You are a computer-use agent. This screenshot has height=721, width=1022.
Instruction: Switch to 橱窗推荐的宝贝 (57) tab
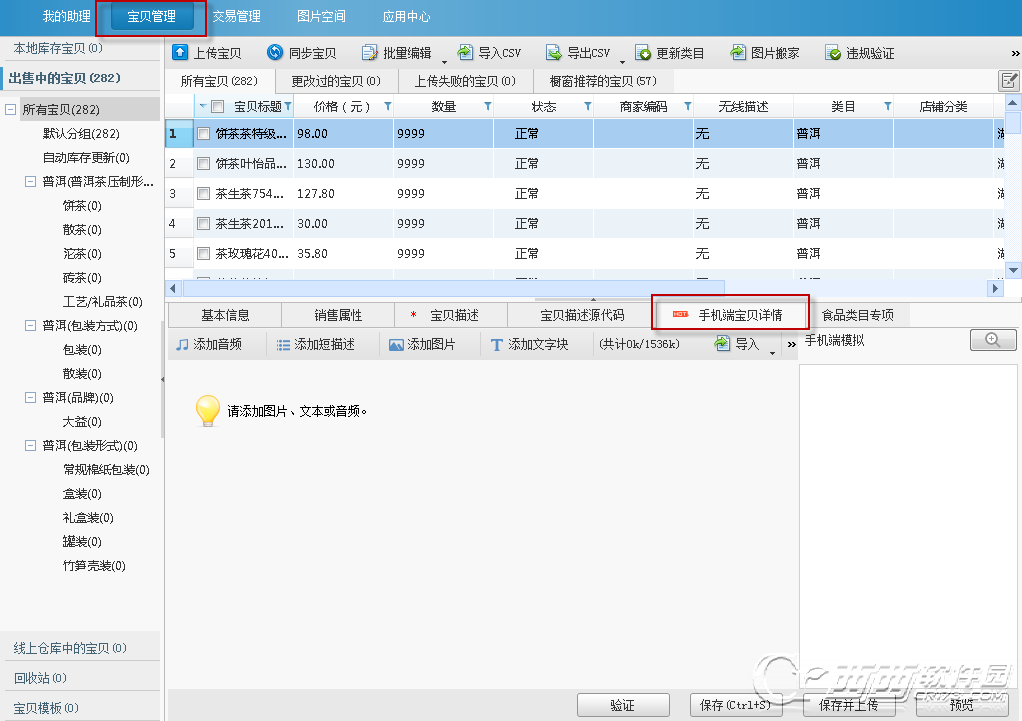[x=604, y=81]
